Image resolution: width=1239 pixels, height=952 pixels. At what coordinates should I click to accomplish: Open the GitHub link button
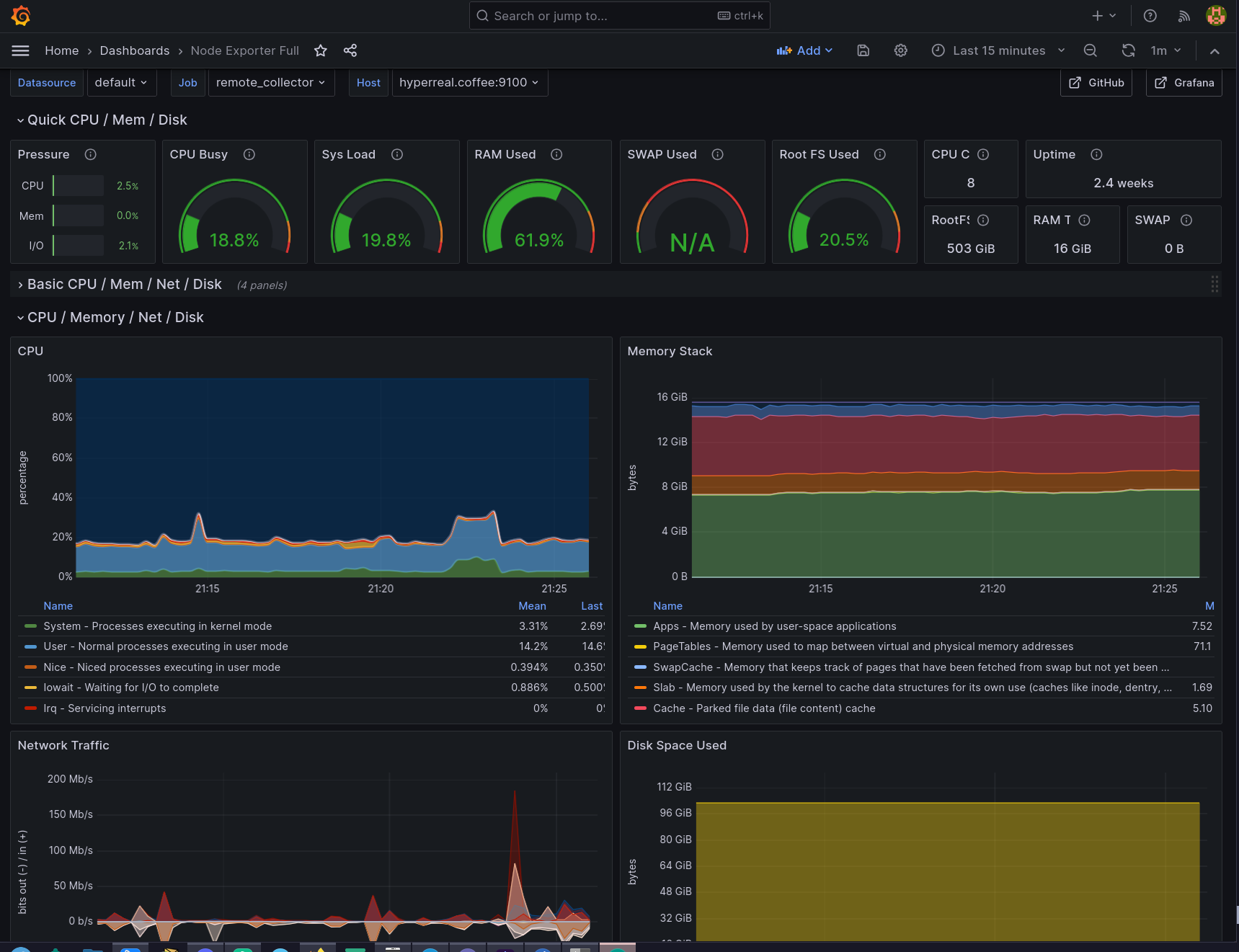[1096, 83]
